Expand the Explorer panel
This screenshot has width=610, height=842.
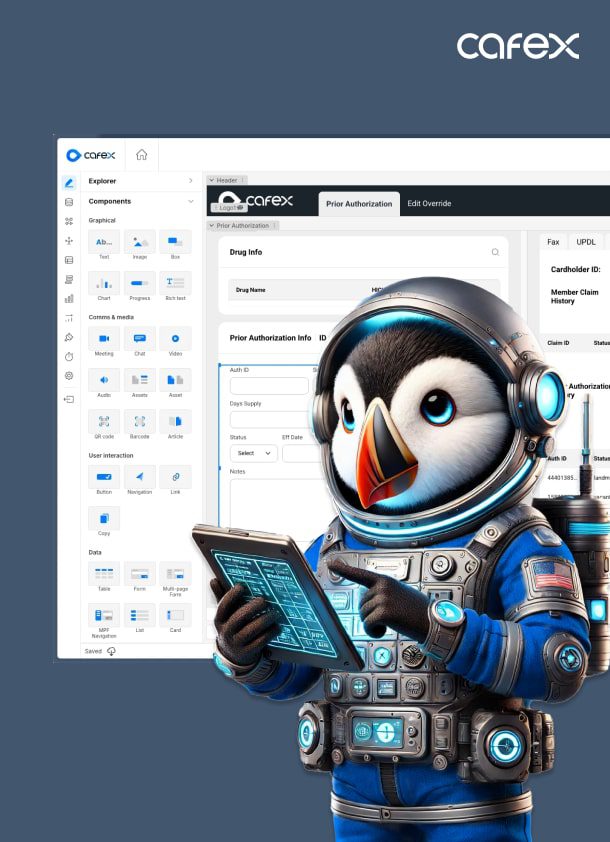190,181
